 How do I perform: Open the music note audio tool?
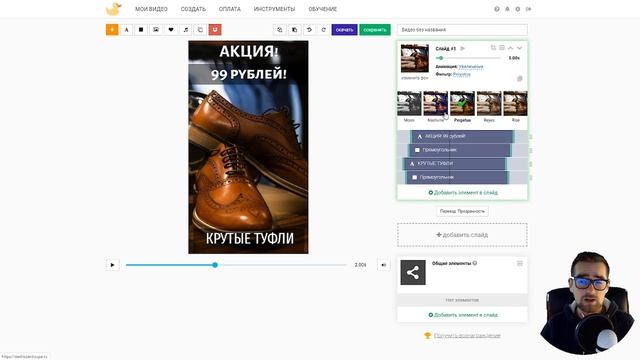185,30
